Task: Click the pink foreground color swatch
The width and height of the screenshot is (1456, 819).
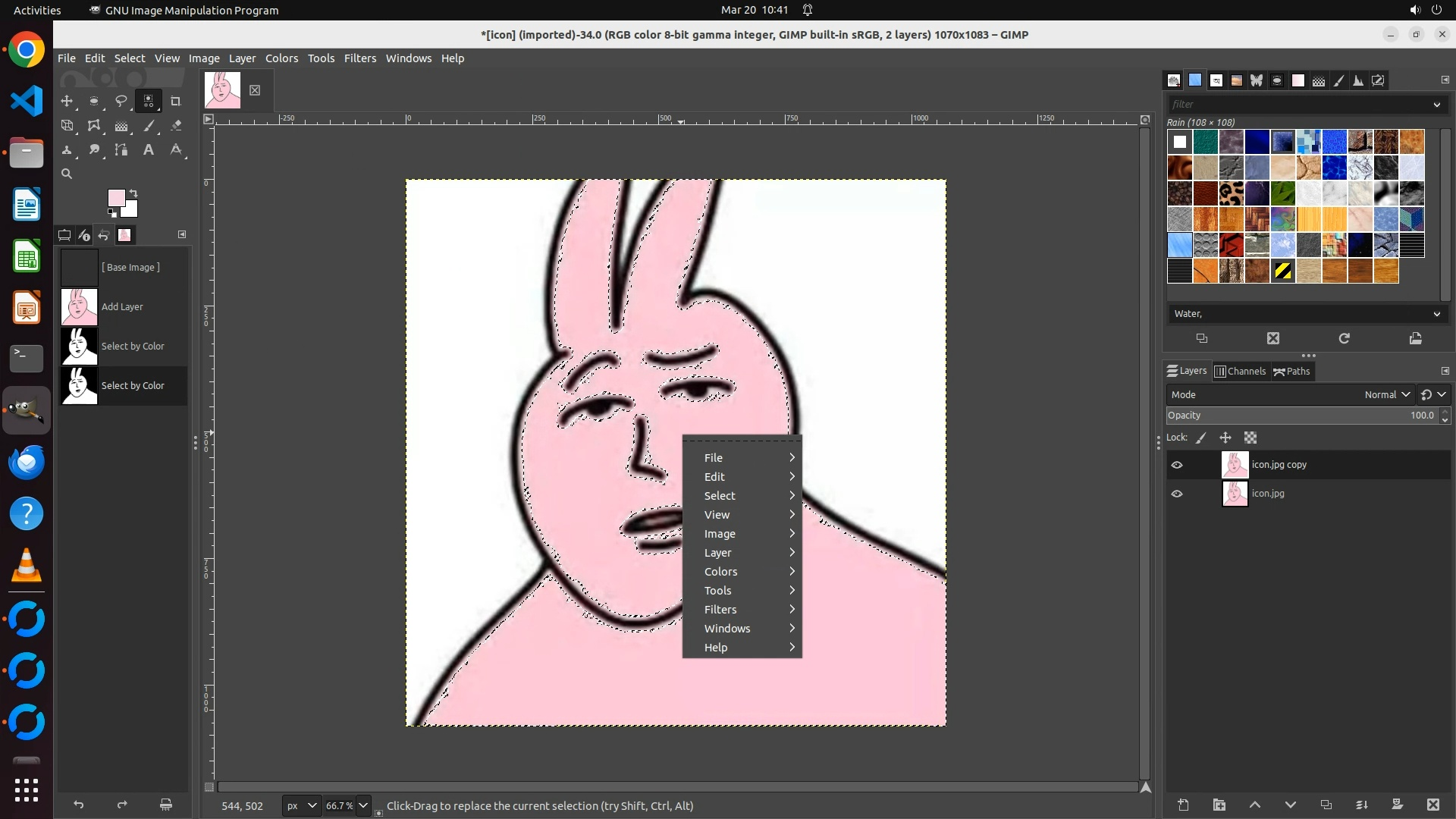Action: [116, 198]
